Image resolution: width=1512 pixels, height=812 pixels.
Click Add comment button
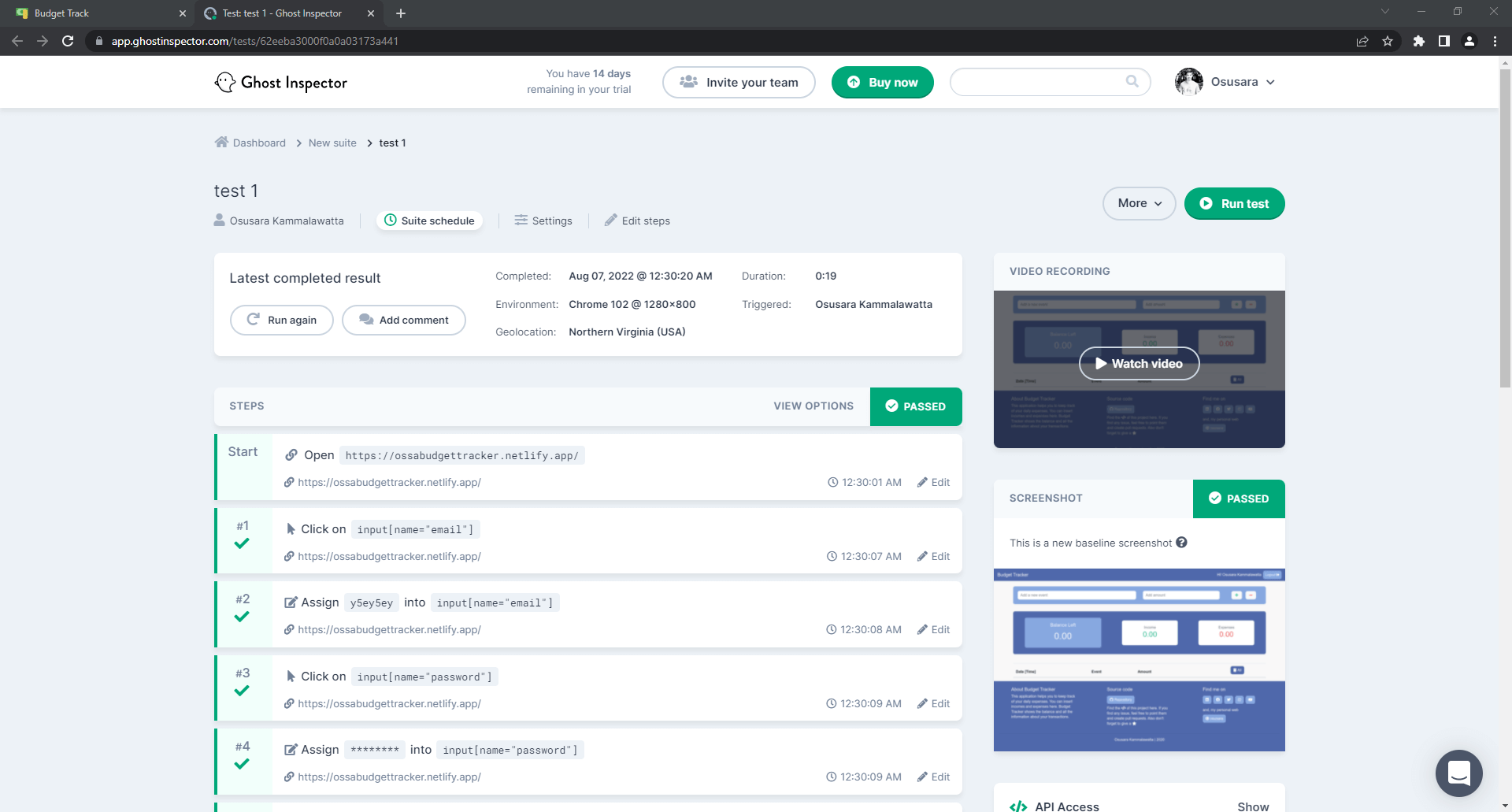(404, 320)
